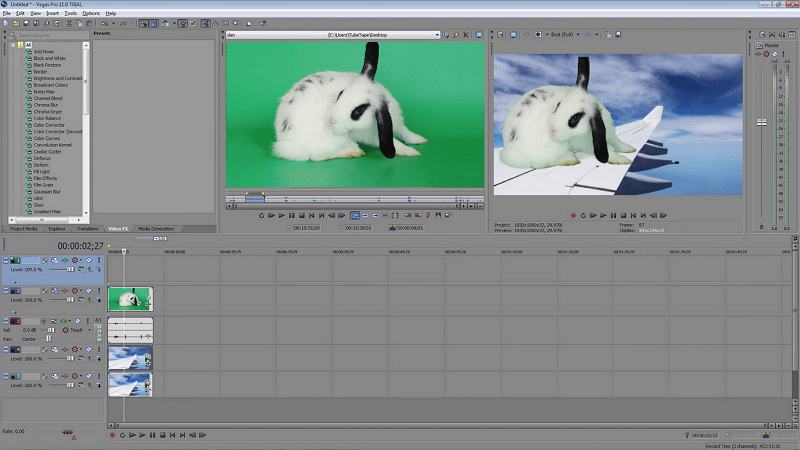Switch to the Transitions tab

(x=87, y=229)
